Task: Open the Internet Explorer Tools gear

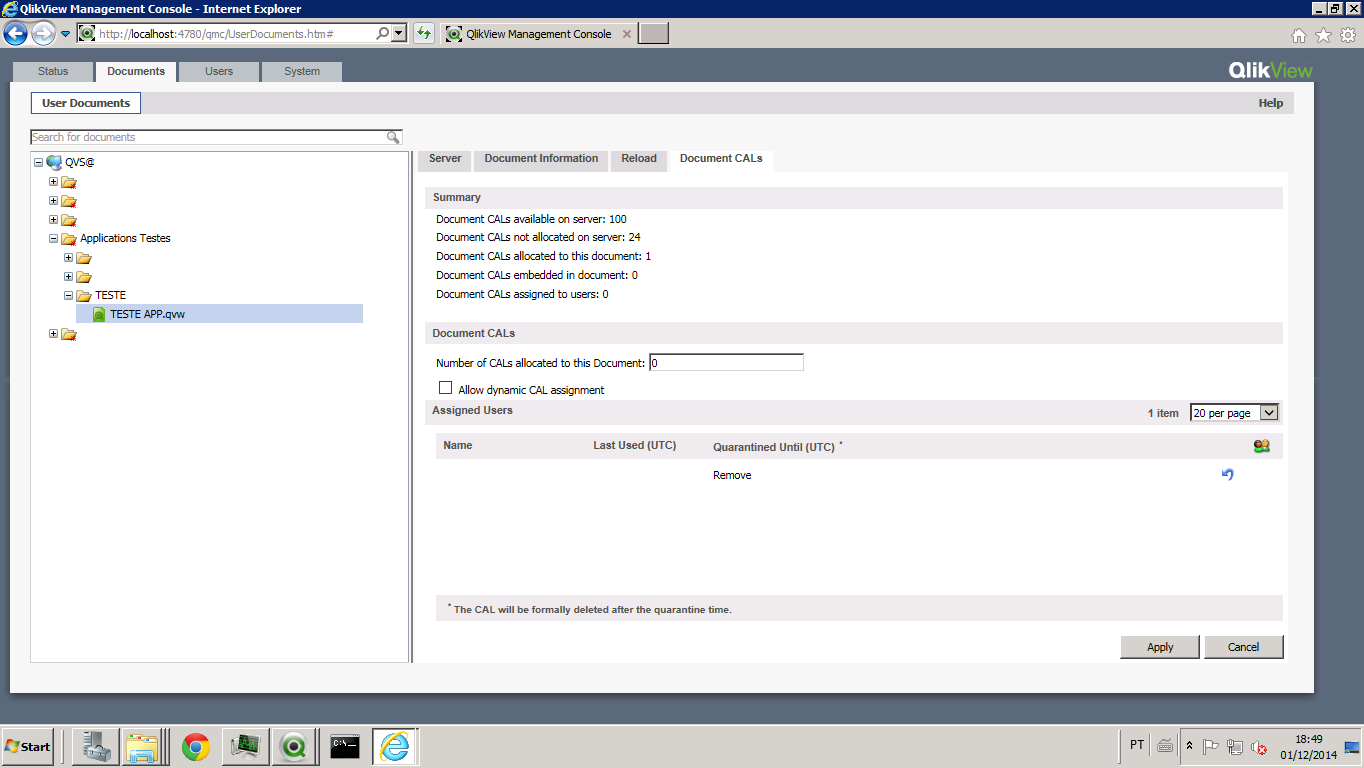Action: [1347, 35]
